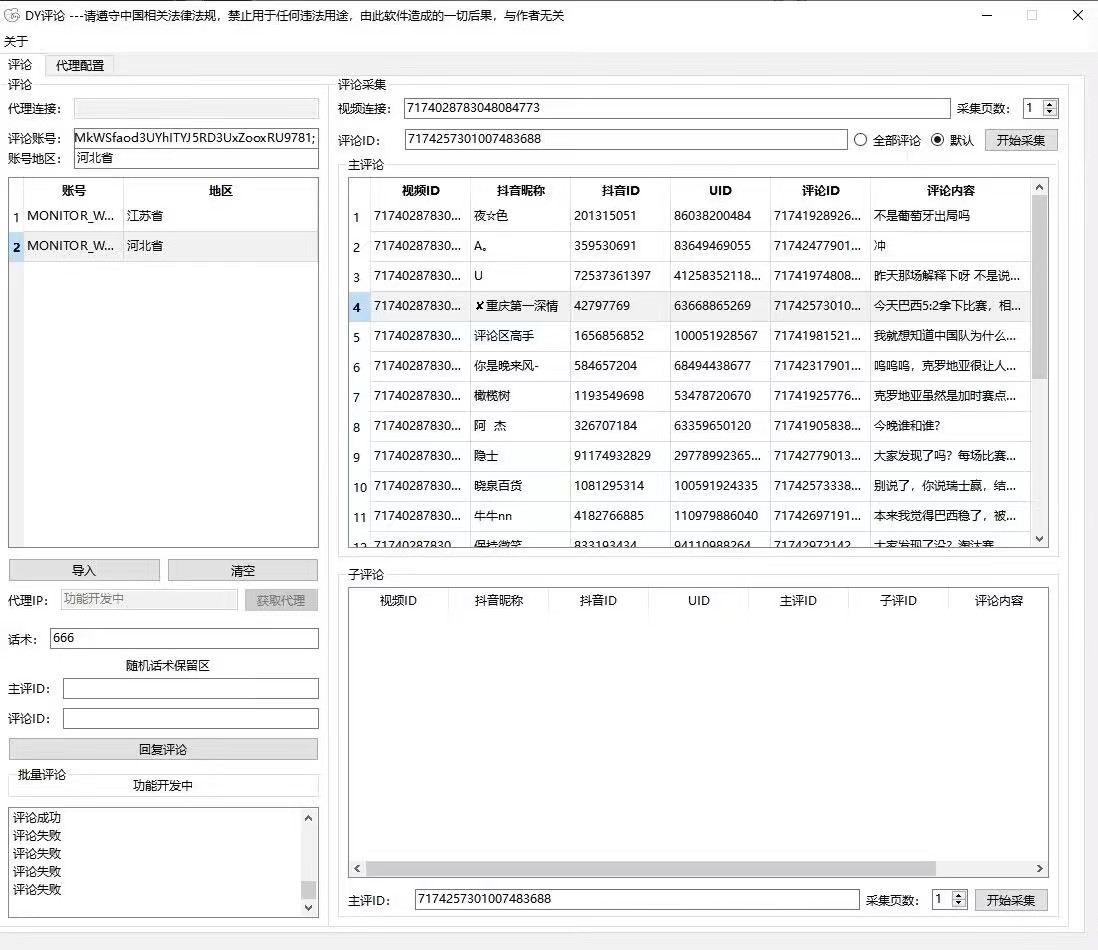Click the left panel 评论ID input field
The height and width of the screenshot is (950, 1098).
pyautogui.click(x=190, y=719)
